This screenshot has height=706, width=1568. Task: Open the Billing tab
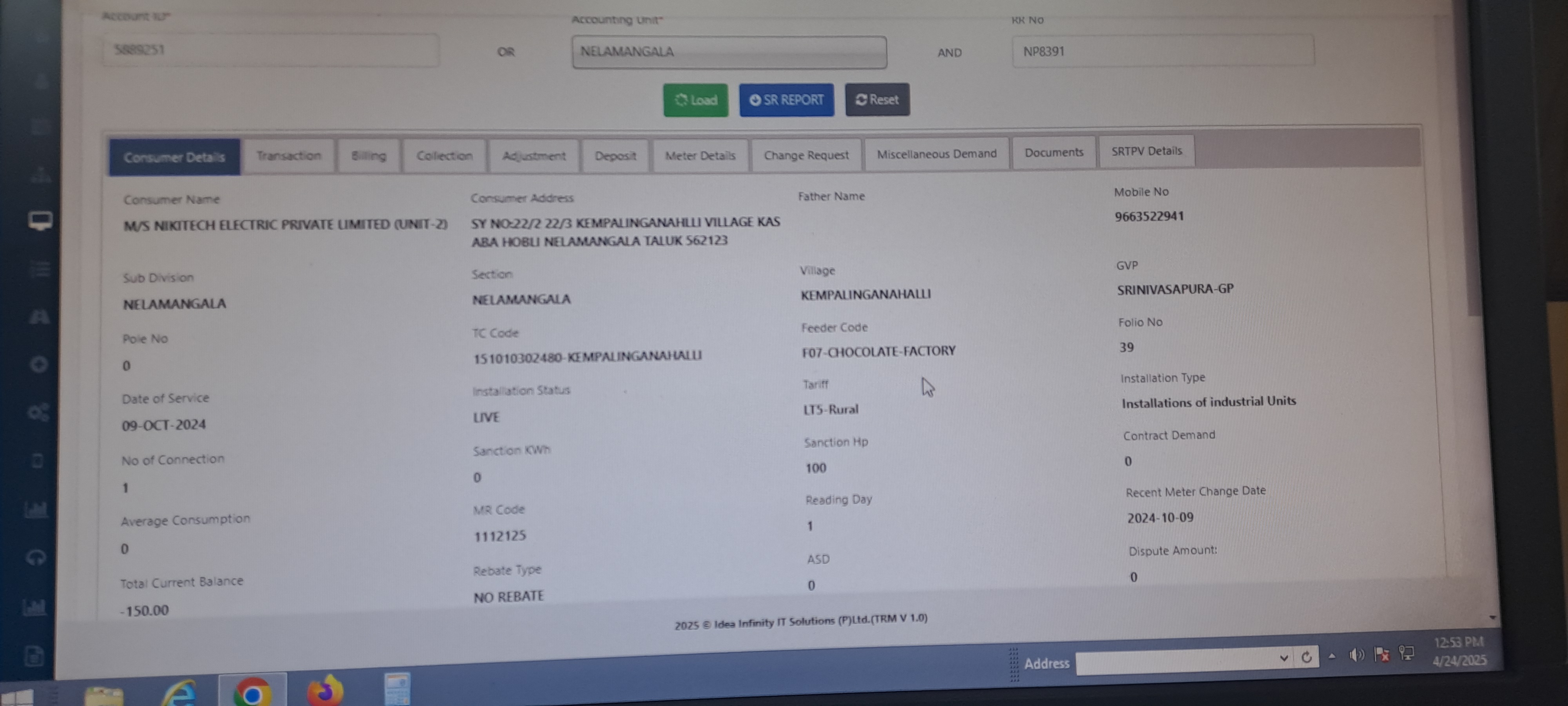pyautogui.click(x=369, y=156)
